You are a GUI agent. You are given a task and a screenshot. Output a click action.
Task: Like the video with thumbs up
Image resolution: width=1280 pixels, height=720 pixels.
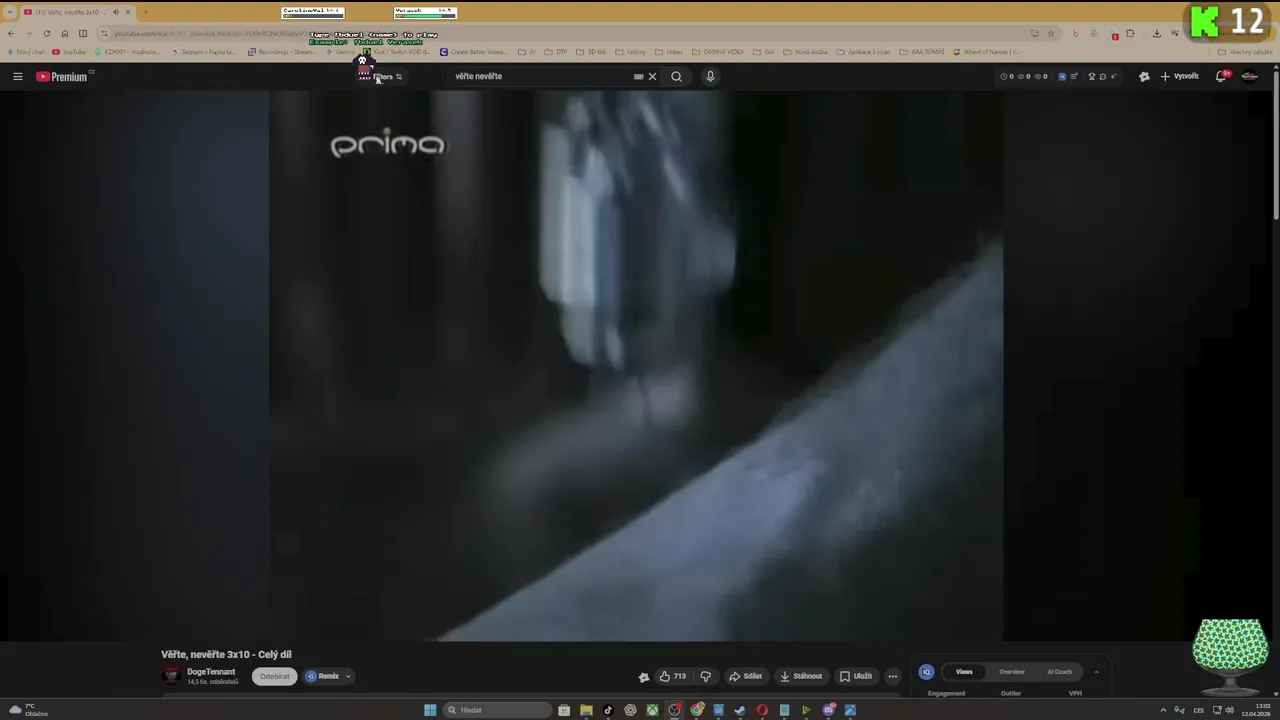tap(672, 676)
